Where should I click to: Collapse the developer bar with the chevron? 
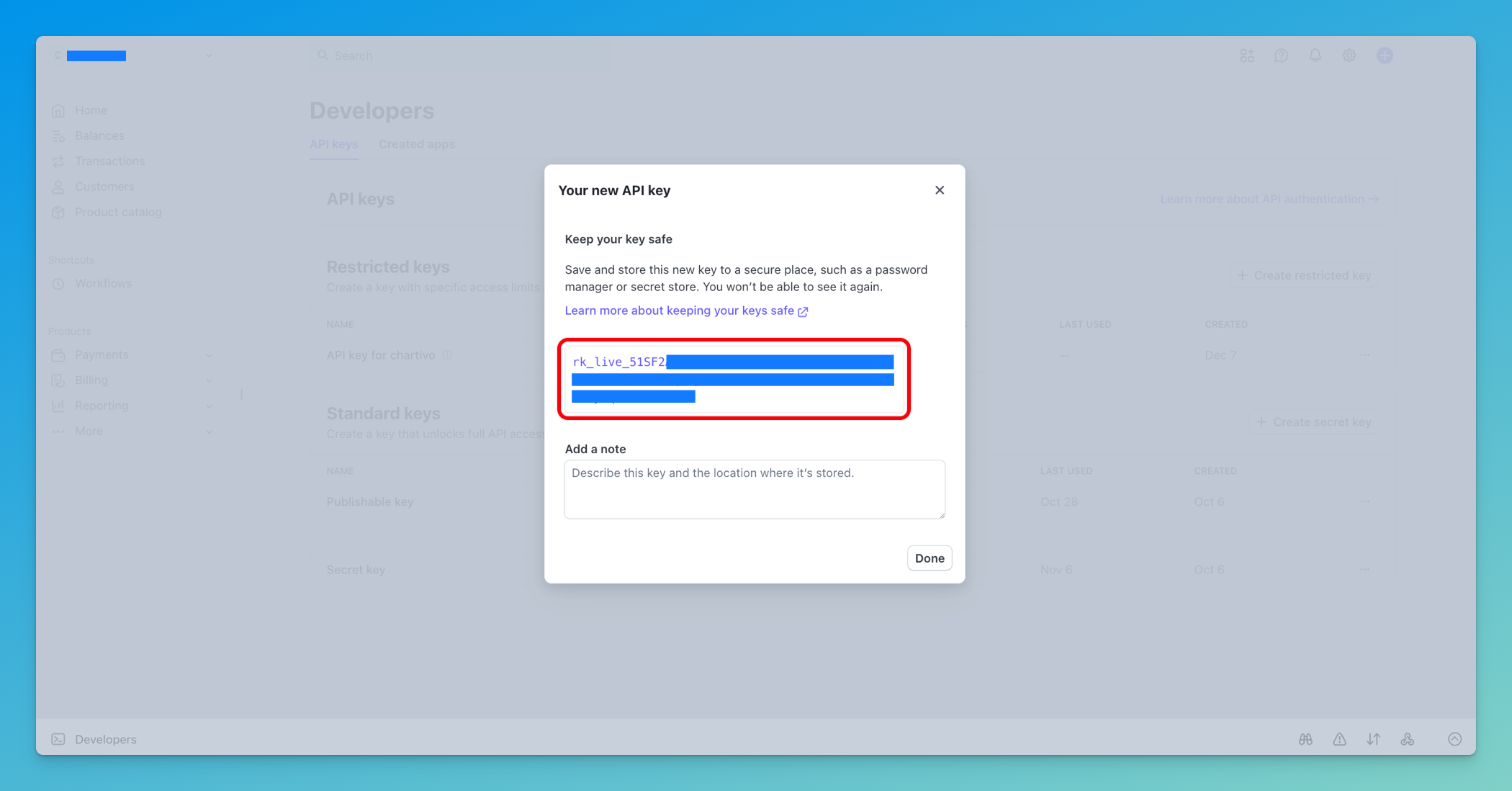(1454, 738)
